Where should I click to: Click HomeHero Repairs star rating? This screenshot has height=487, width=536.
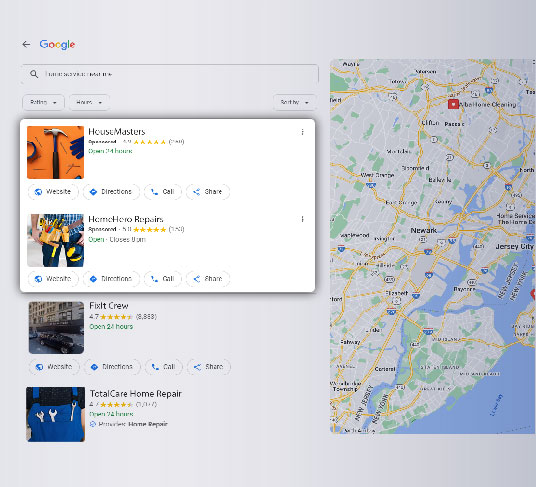150,229
